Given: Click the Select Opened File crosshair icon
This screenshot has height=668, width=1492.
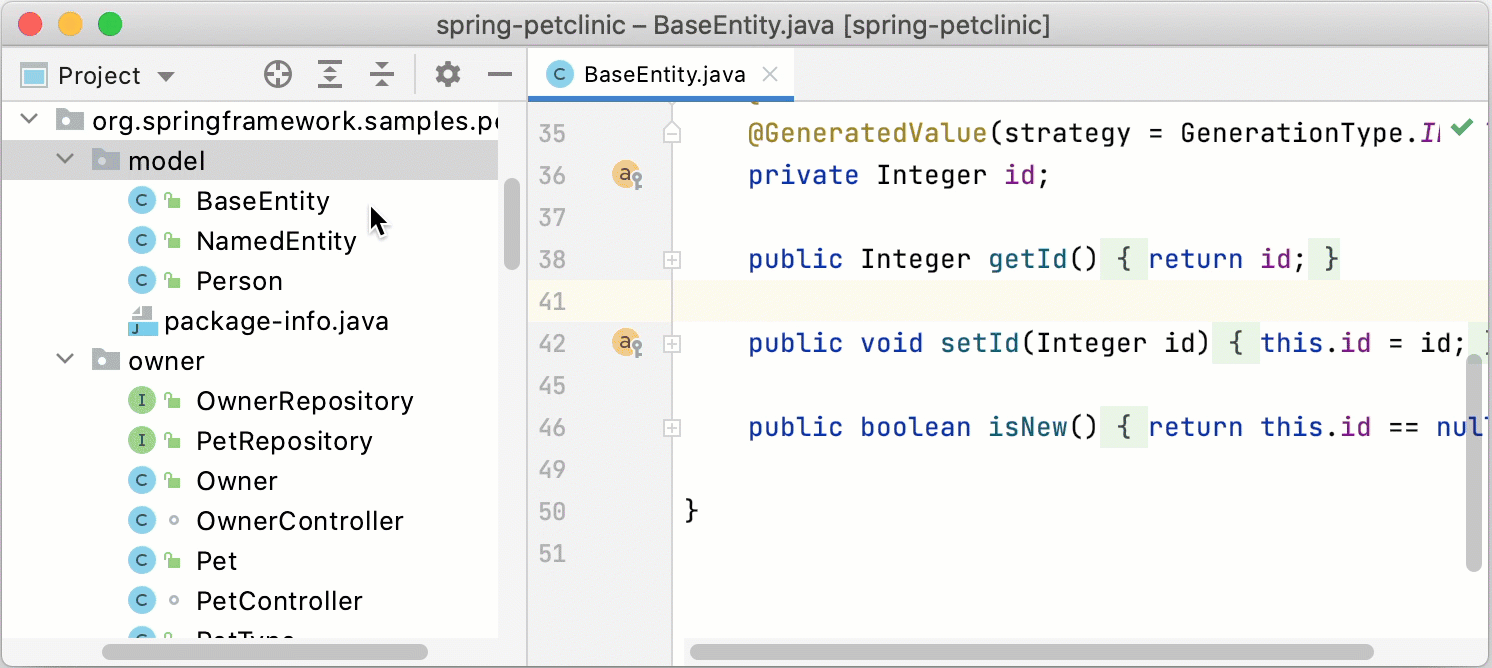Looking at the screenshot, I should coord(277,74).
